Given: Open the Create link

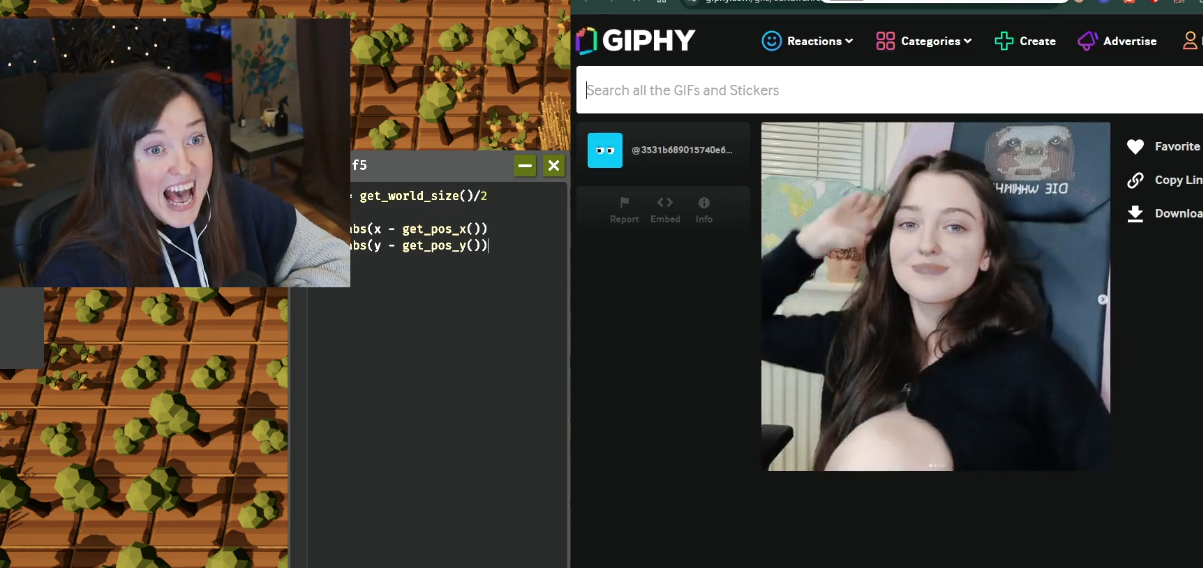Looking at the screenshot, I should click(x=1037, y=41).
